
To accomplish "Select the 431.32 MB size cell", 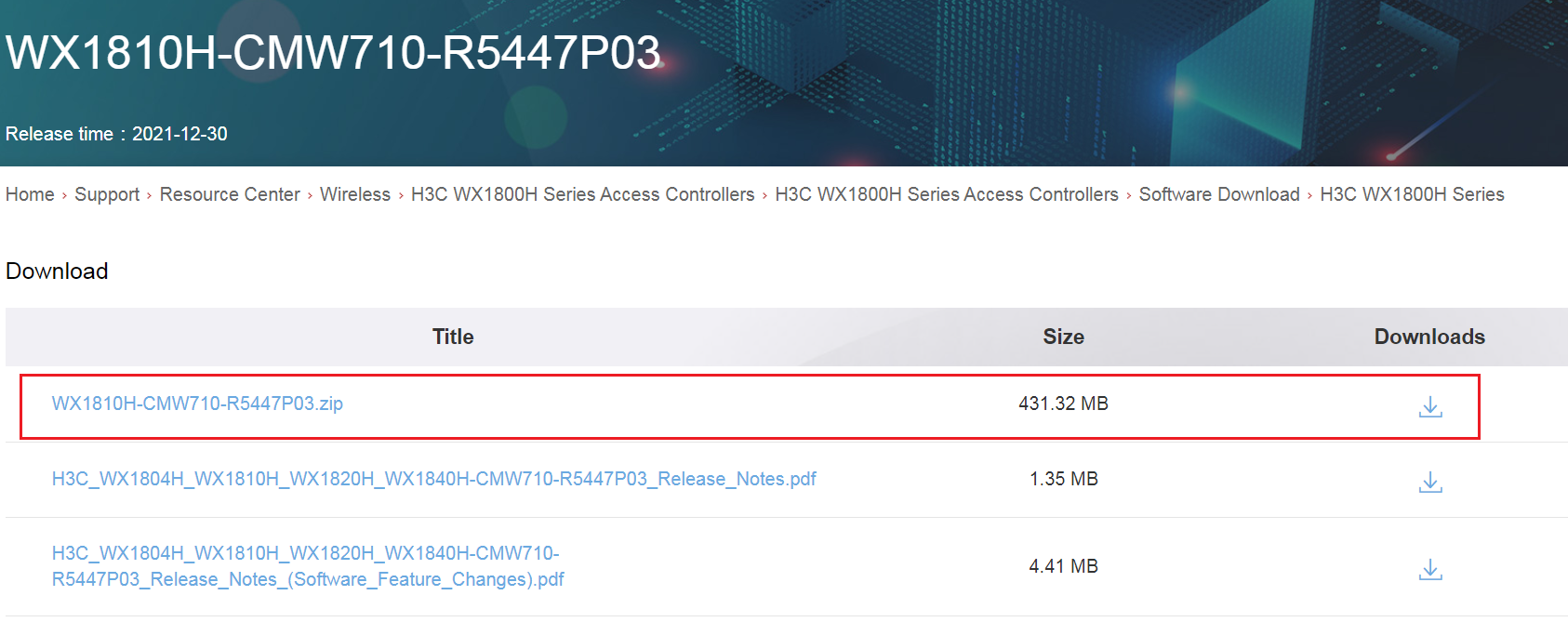I will pos(1063,404).
